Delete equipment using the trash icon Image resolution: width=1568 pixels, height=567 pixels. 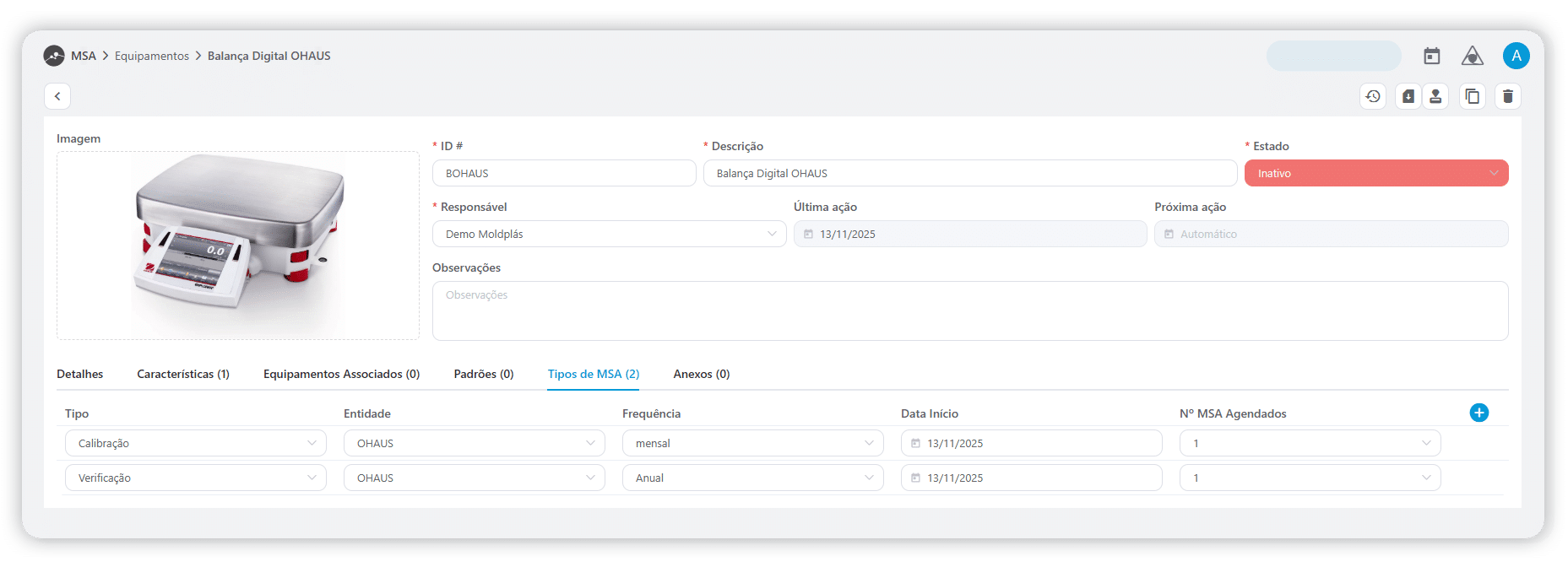(x=1508, y=96)
